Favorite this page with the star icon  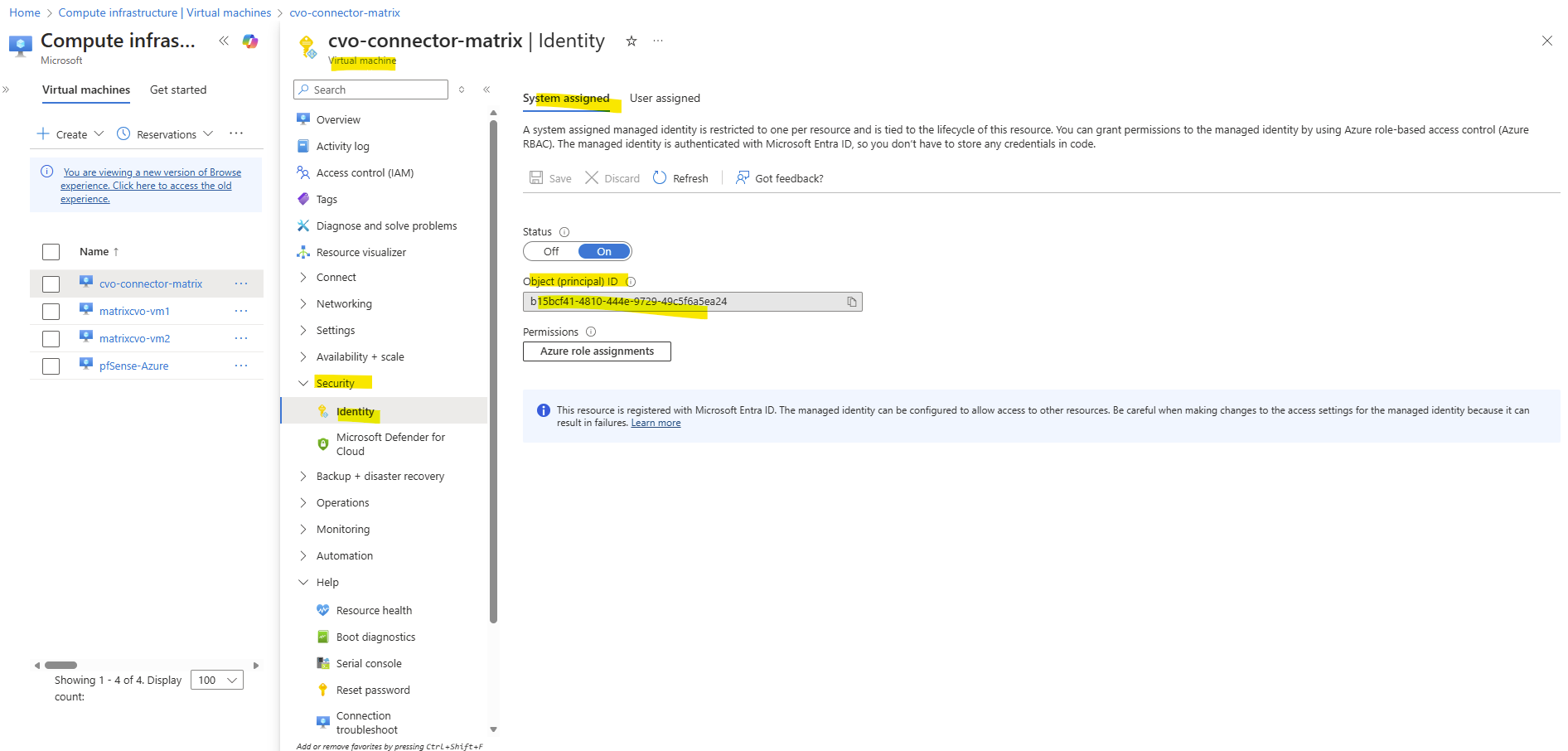[x=632, y=41]
